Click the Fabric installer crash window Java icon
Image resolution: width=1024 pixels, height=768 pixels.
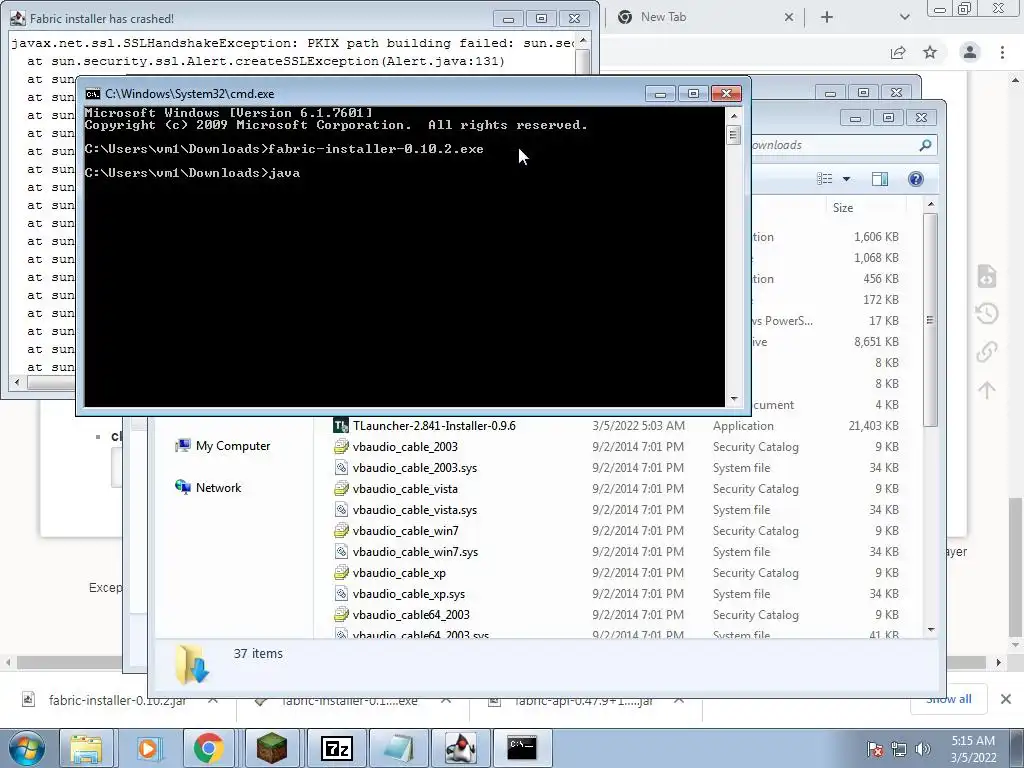[x=18, y=18]
